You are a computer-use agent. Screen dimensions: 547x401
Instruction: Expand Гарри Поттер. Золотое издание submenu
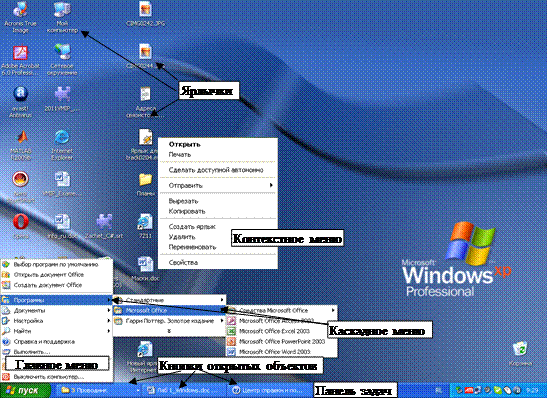point(170,321)
